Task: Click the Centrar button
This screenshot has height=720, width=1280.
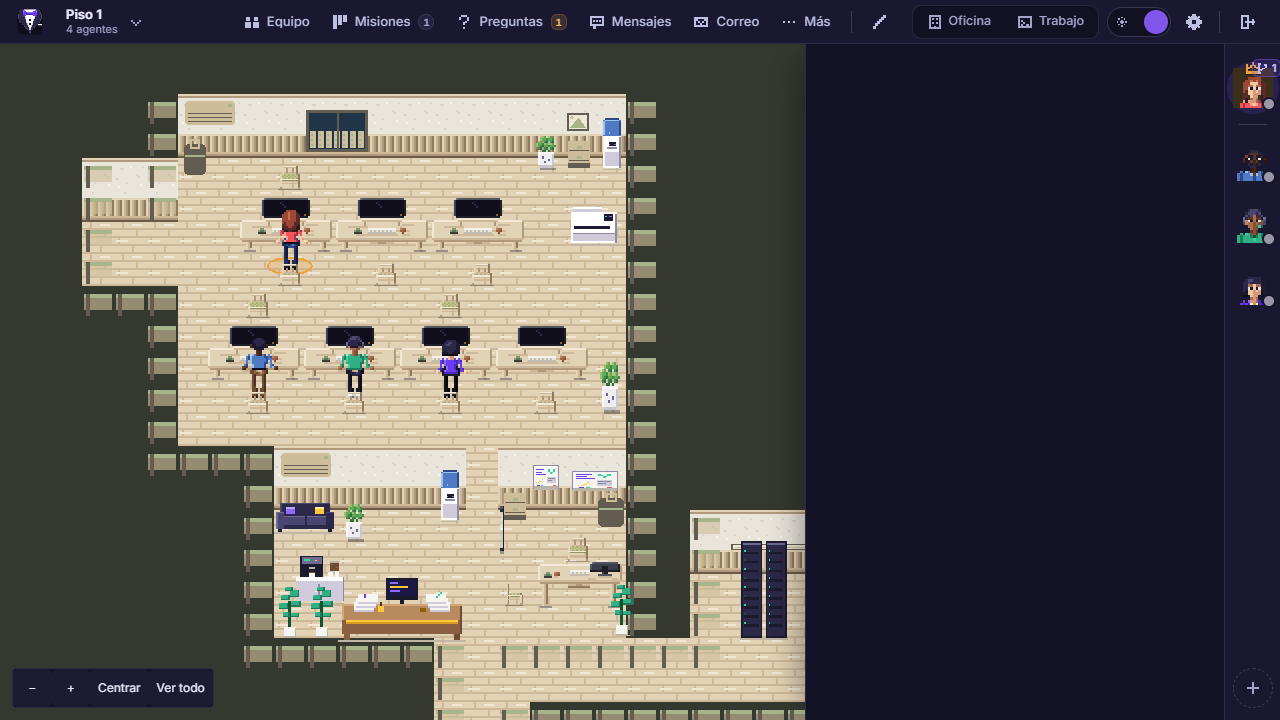Action: click(119, 688)
